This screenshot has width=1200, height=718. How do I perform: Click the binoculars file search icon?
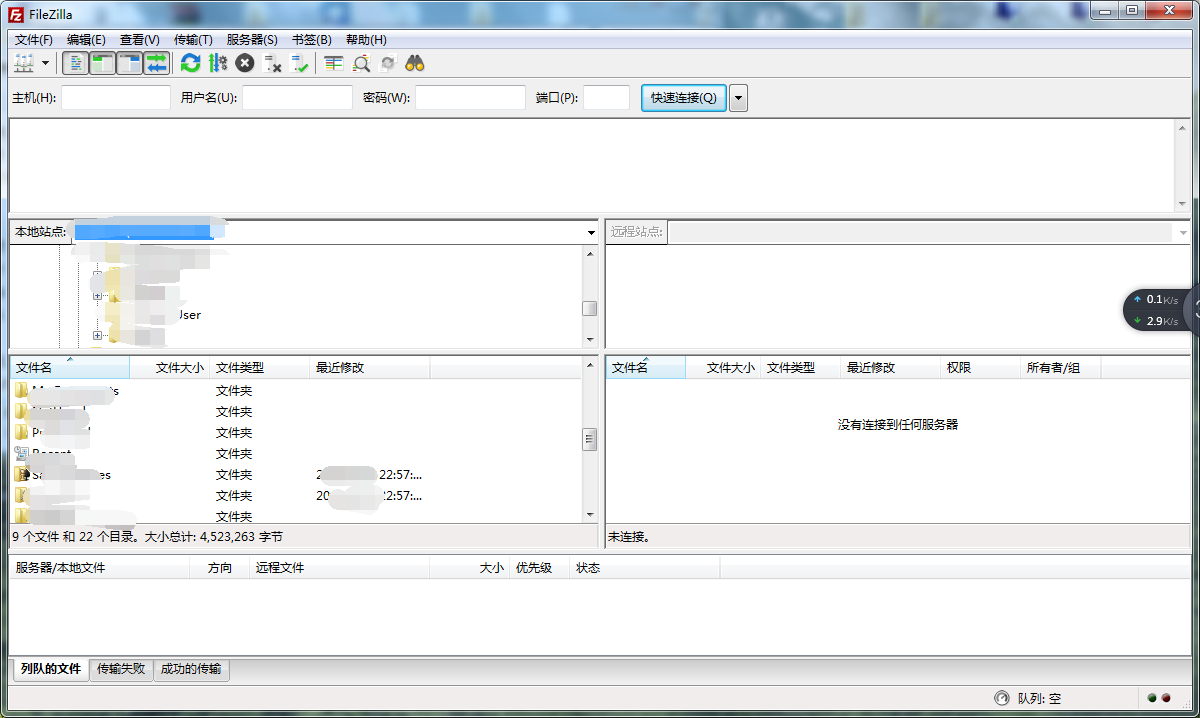(415, 63)
